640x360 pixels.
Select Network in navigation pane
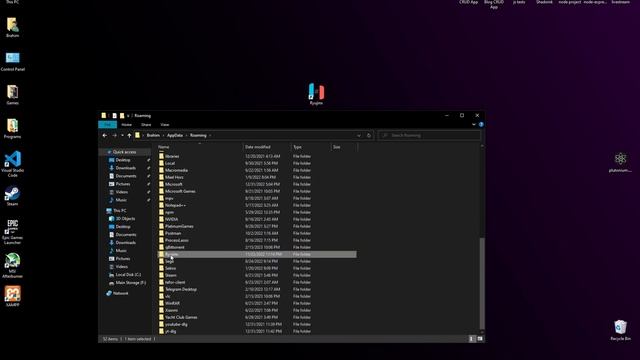[x=118, y=293]
